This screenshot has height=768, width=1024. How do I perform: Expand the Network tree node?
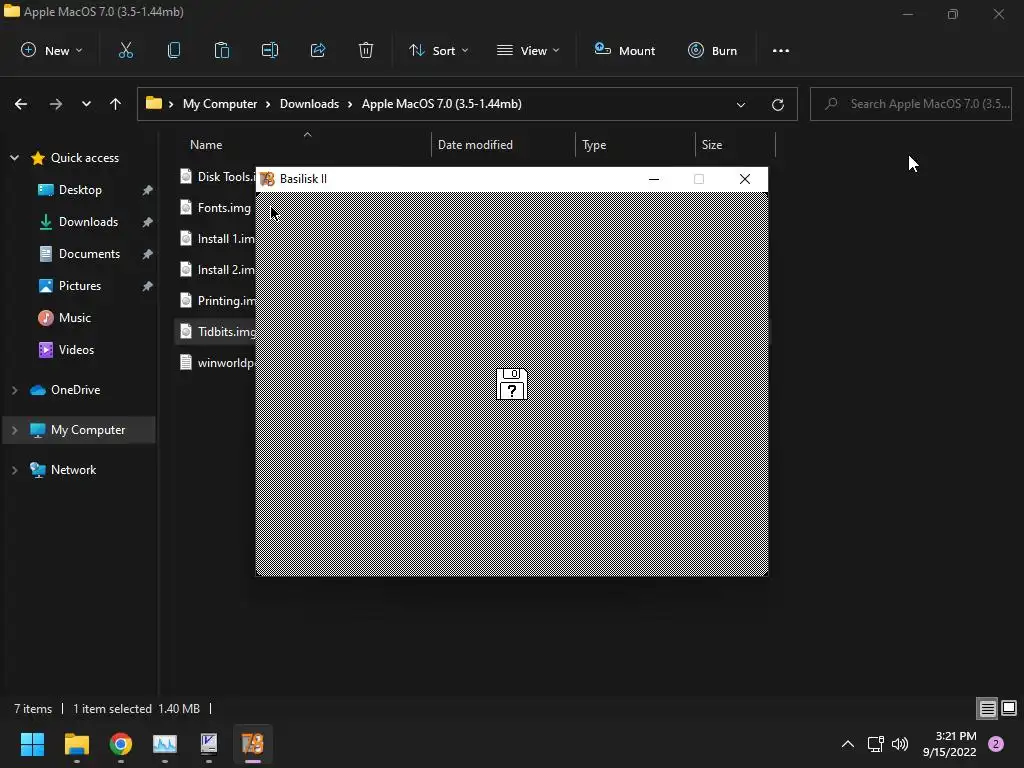(x=14, y=470)
